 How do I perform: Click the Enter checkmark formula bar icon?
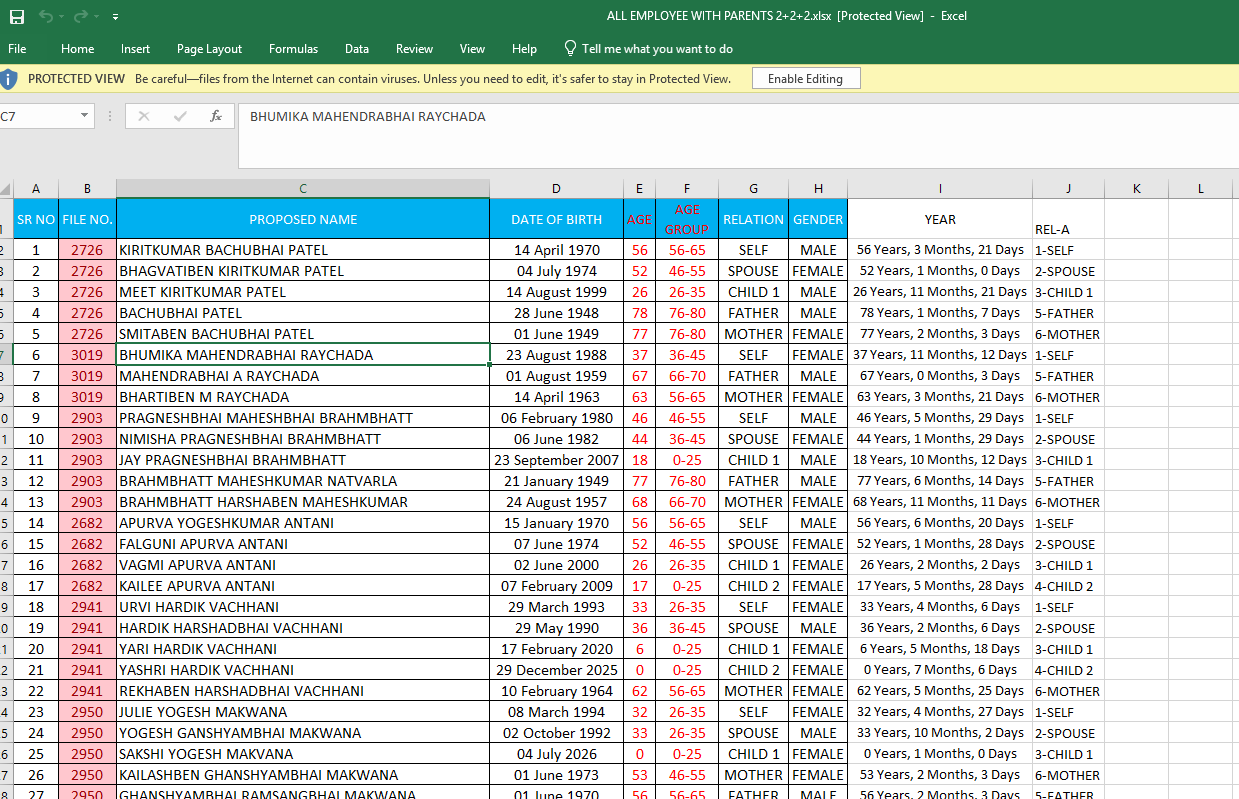180,117
